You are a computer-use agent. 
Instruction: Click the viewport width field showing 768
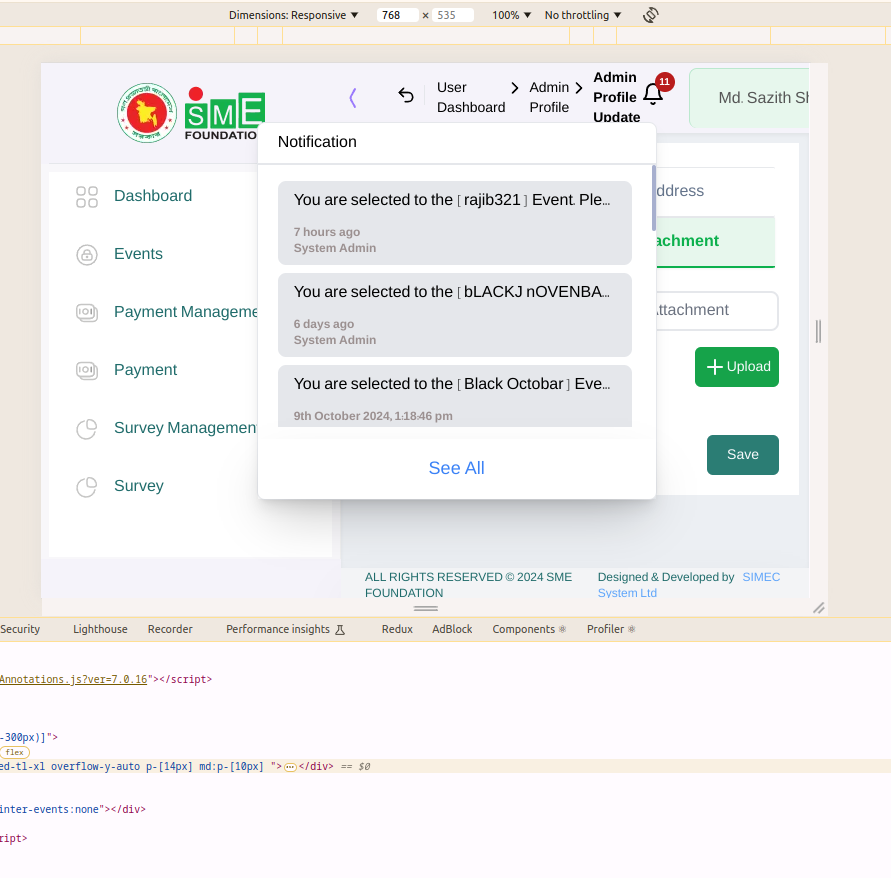(397, 15)
